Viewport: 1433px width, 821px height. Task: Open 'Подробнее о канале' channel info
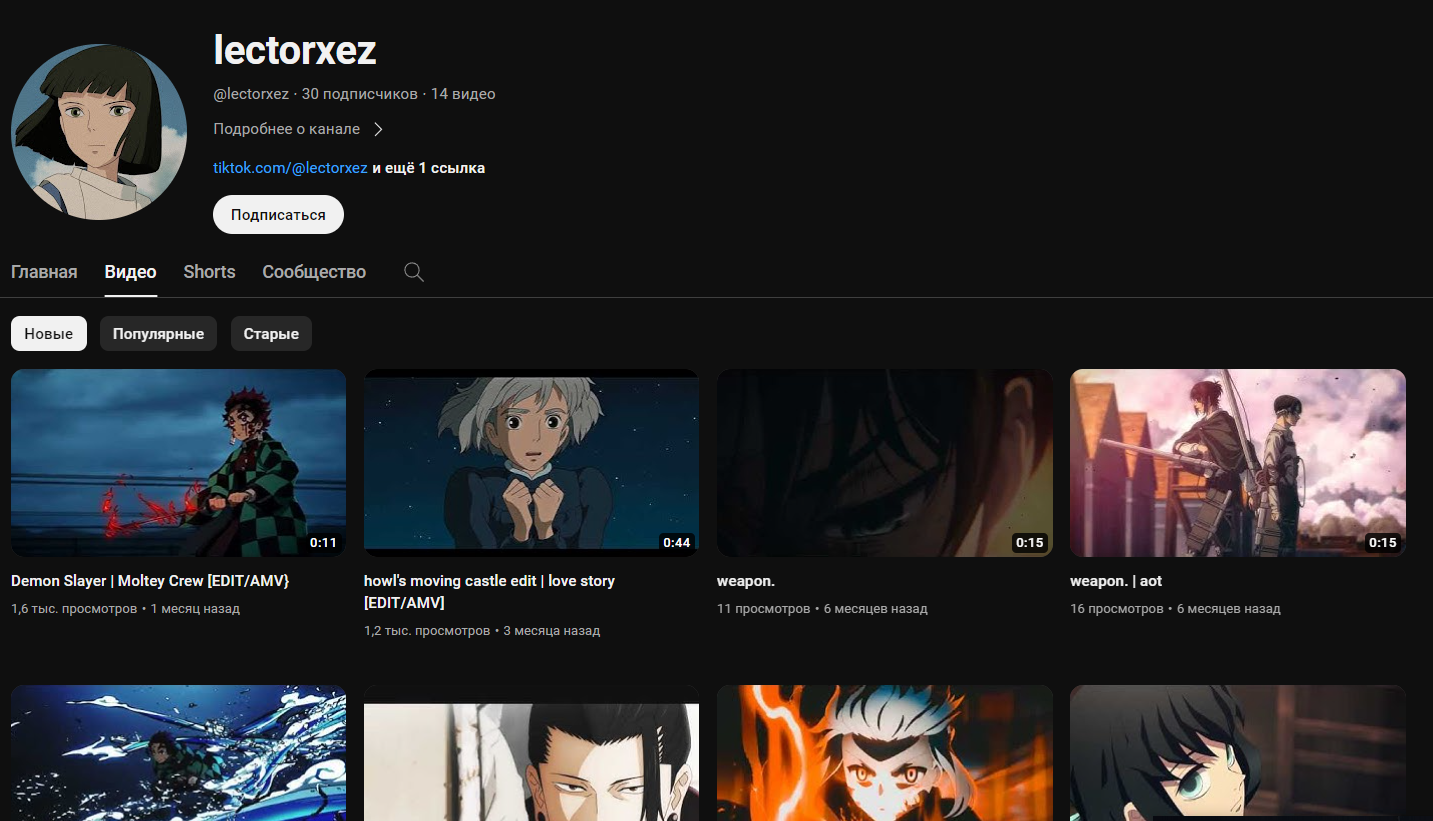(287, 129)
